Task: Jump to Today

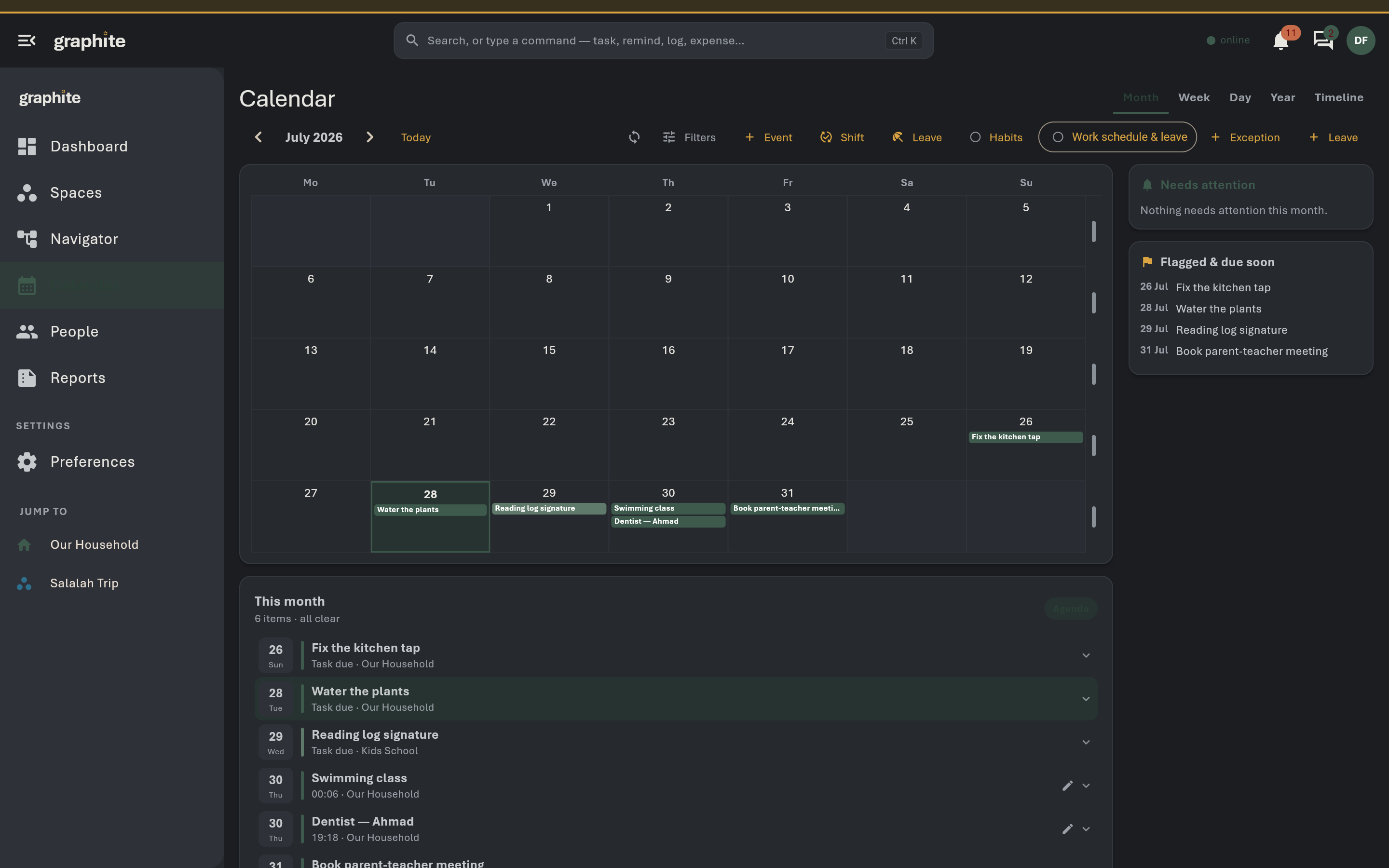Action: coord(416,137)
